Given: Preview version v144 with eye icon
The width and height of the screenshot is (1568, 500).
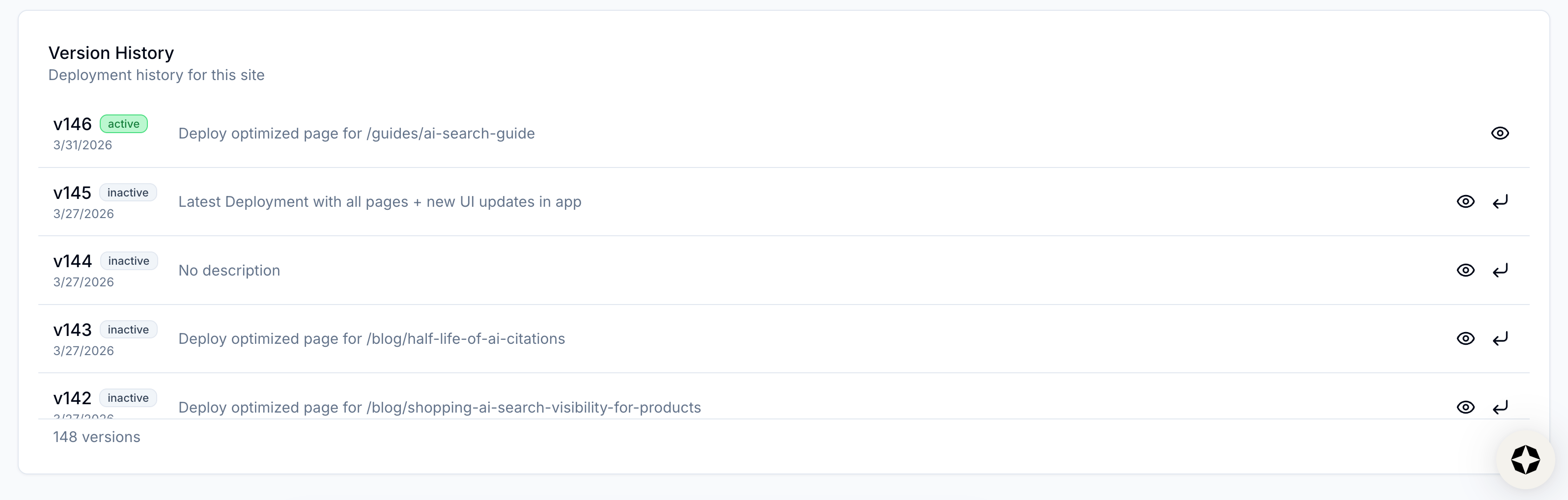Looking at the screenshot, I should tap(1465, 270).
